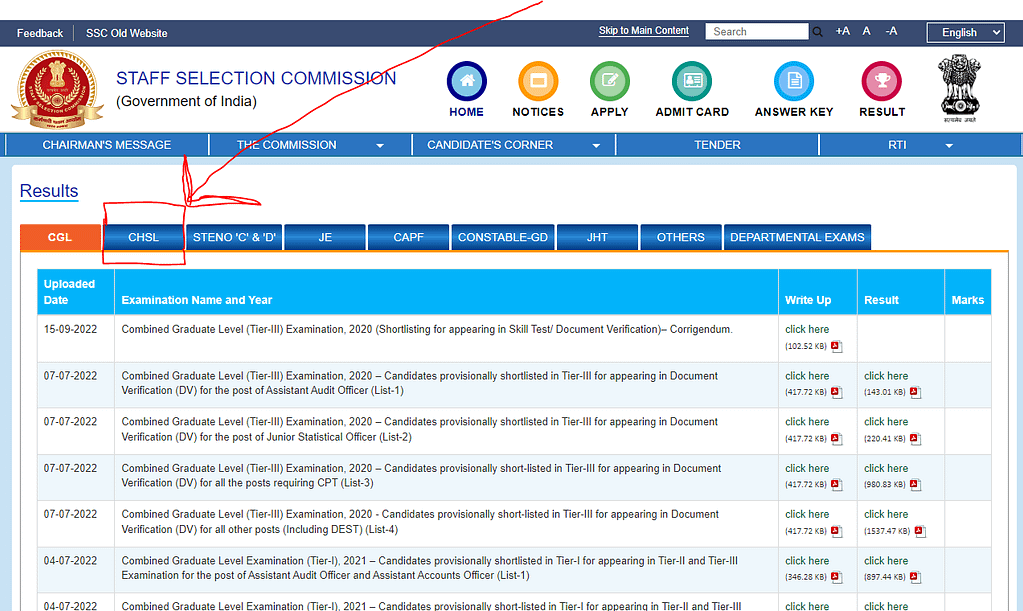Decrease font size with -A
The image size is (1023, 611).
click(x=891, y=31)
